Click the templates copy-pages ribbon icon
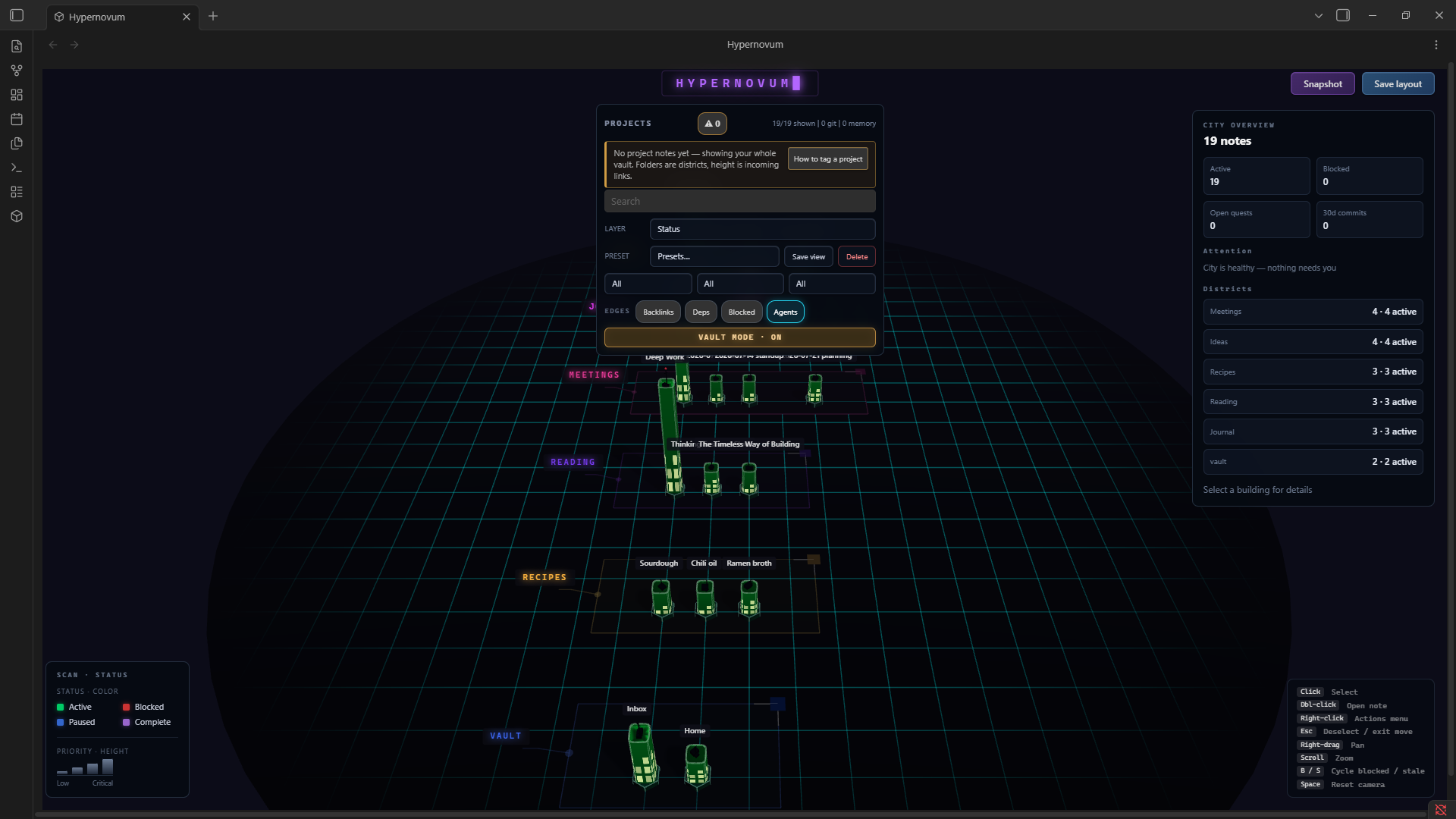The image size is (1456, 819). (x=17, y=143)
